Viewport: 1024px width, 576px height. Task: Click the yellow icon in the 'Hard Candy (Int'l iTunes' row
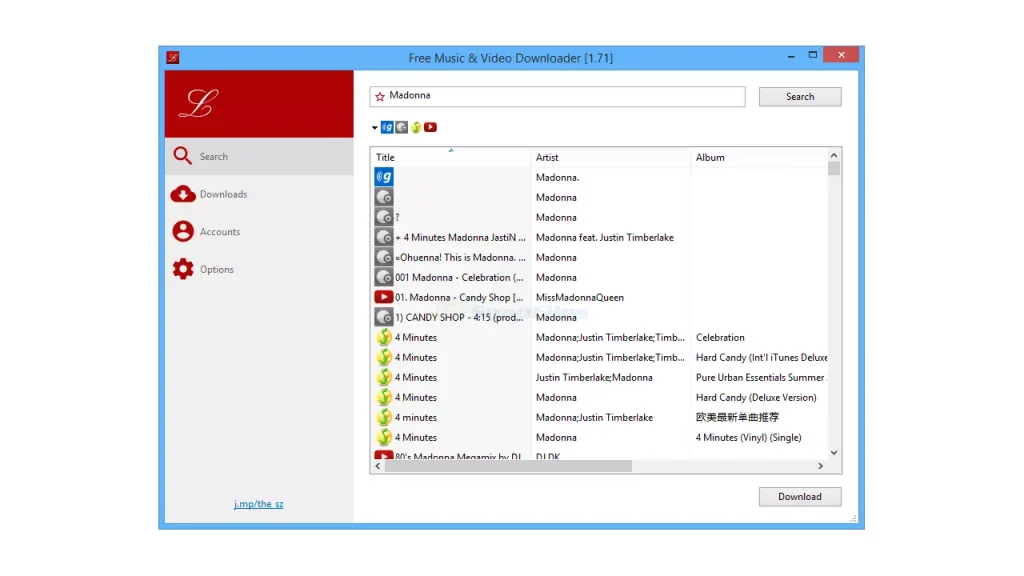point(384,357)
